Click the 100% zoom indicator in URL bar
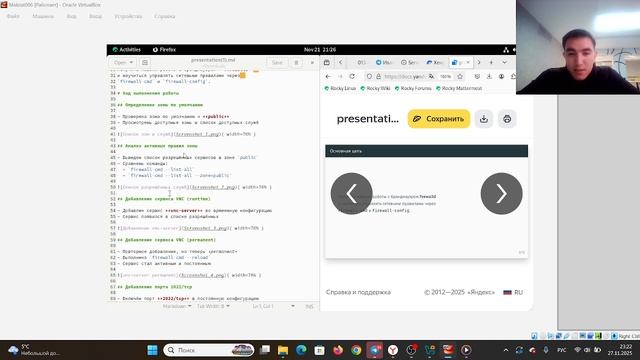640x360 pixels. [x=446, y=76]
